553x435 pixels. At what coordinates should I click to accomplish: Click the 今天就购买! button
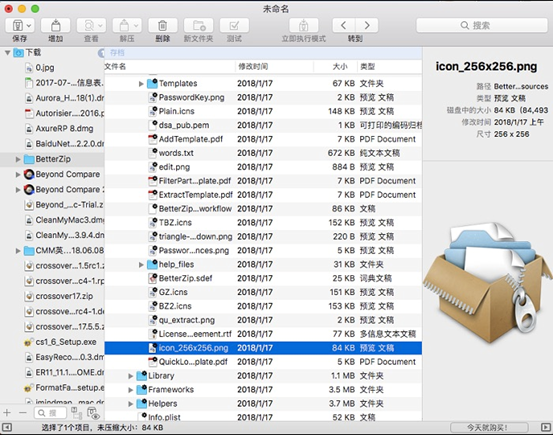click(489, 428)
